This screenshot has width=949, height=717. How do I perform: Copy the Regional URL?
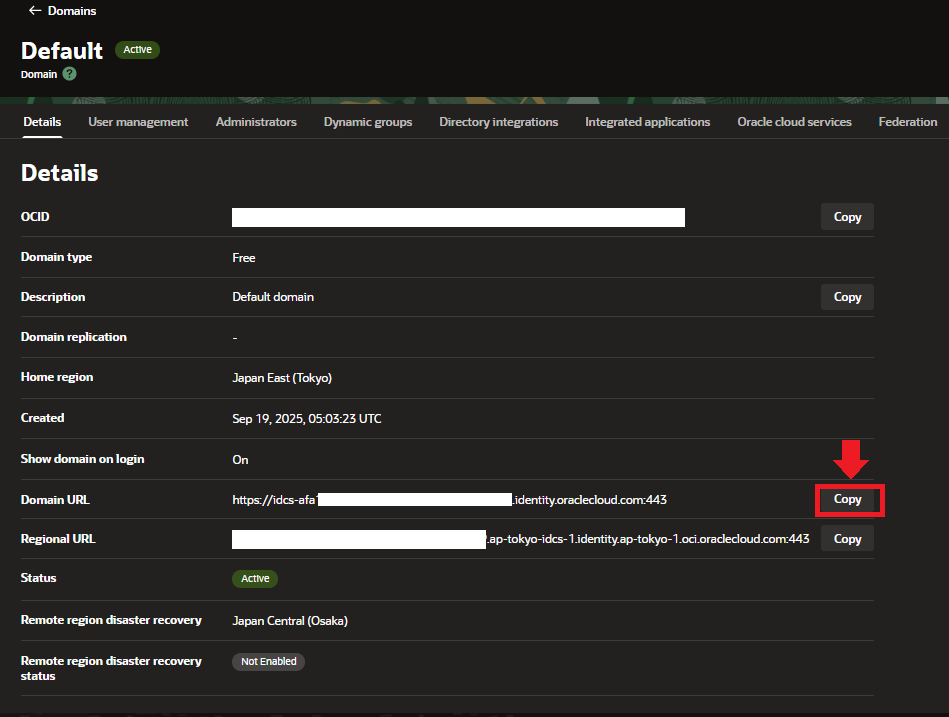(847, 538)
